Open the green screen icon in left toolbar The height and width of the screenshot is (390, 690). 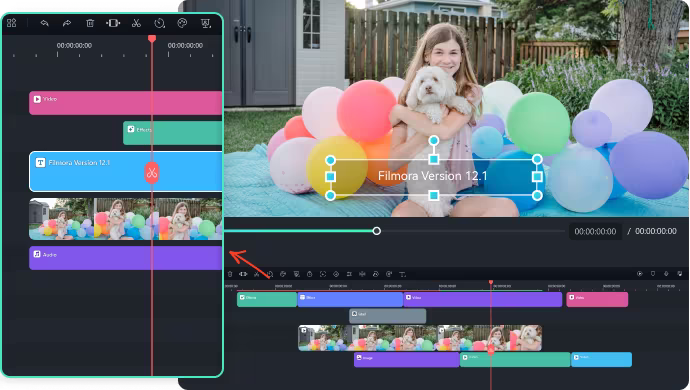[x=206, y=23]
